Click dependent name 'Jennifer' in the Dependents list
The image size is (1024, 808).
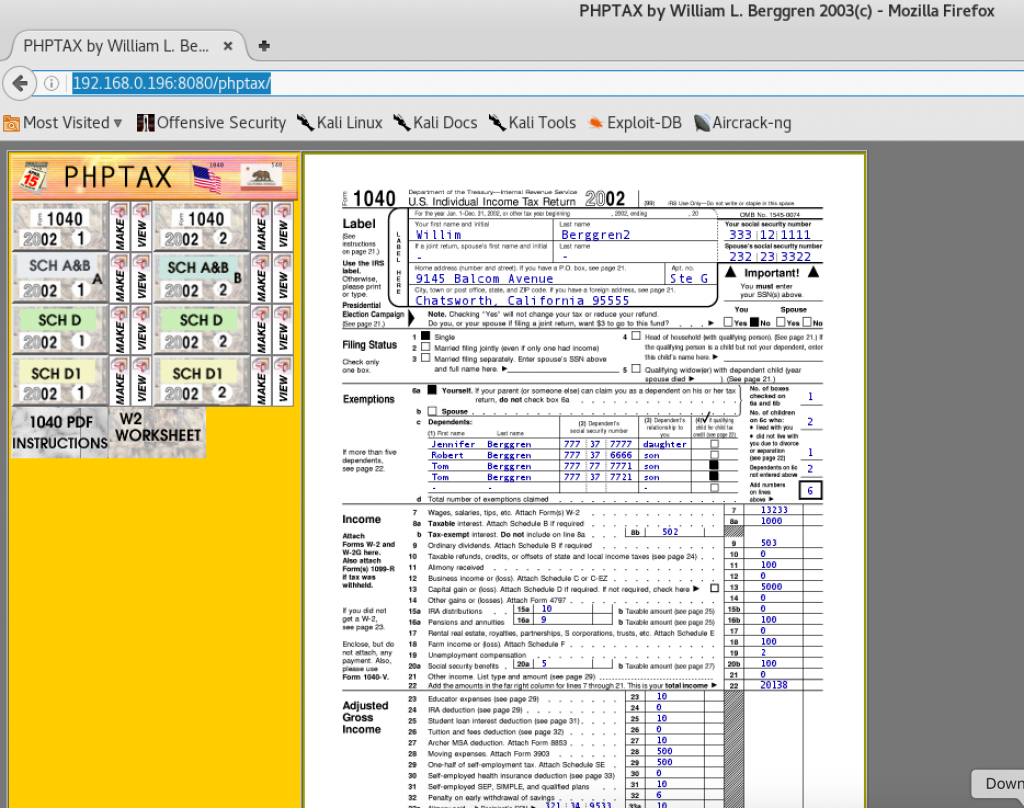(x=453, y=444)
